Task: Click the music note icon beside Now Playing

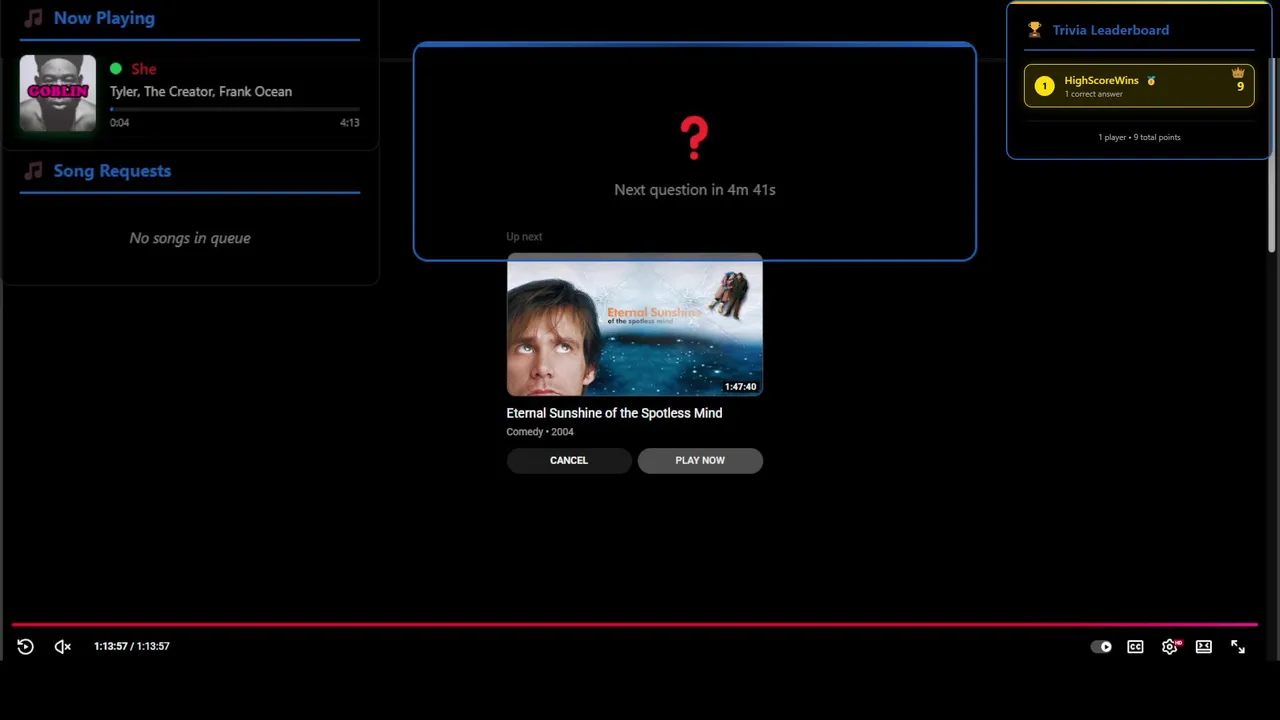Action: click(33, 18)
